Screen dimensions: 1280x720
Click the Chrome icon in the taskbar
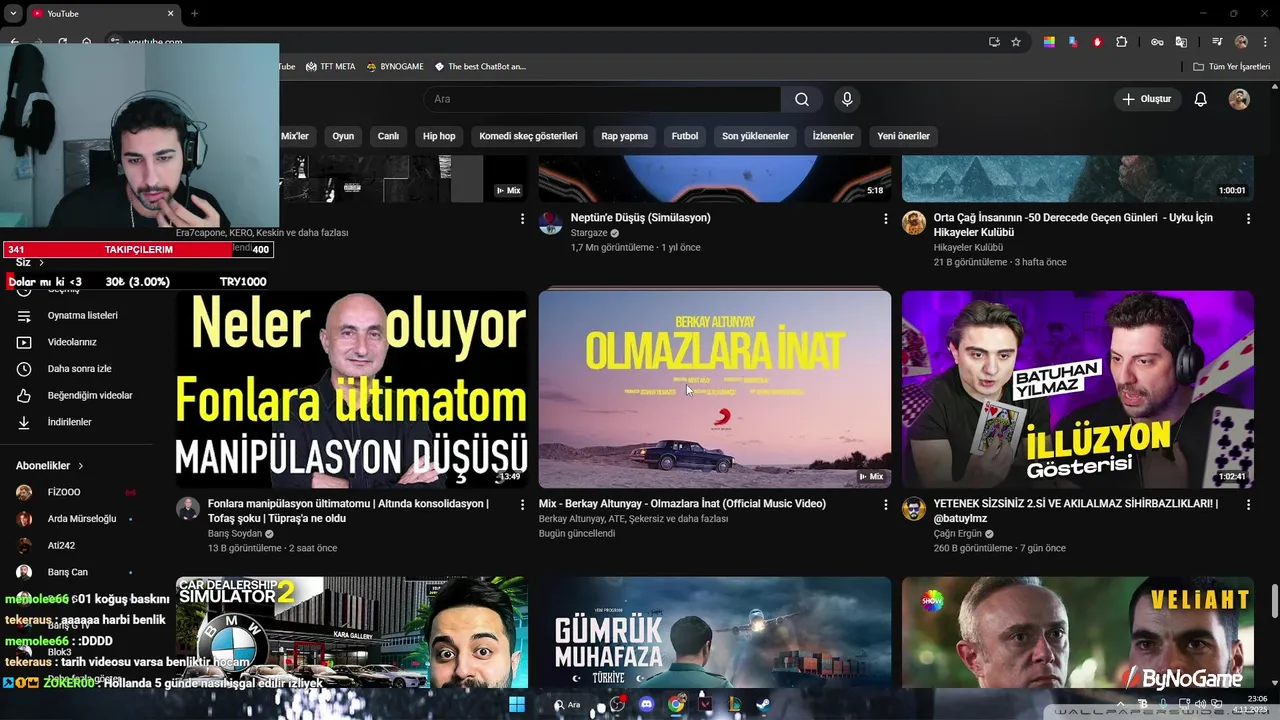[x=677, y=704]
